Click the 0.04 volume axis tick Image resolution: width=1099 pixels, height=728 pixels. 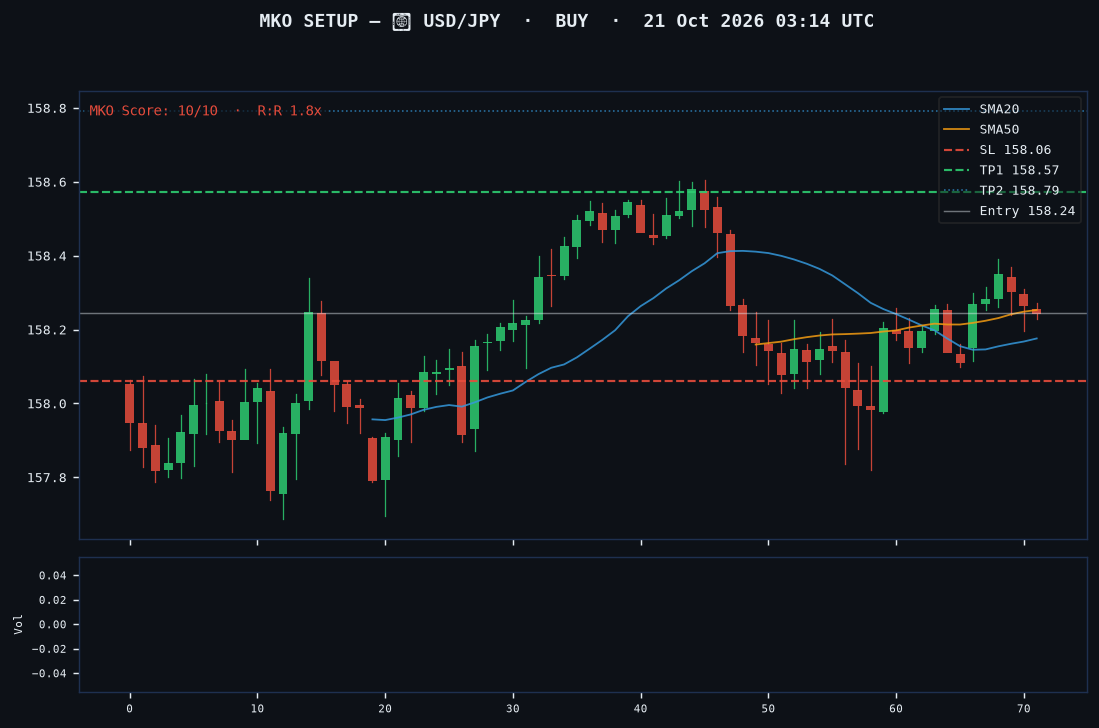click(x=53, y=576)
